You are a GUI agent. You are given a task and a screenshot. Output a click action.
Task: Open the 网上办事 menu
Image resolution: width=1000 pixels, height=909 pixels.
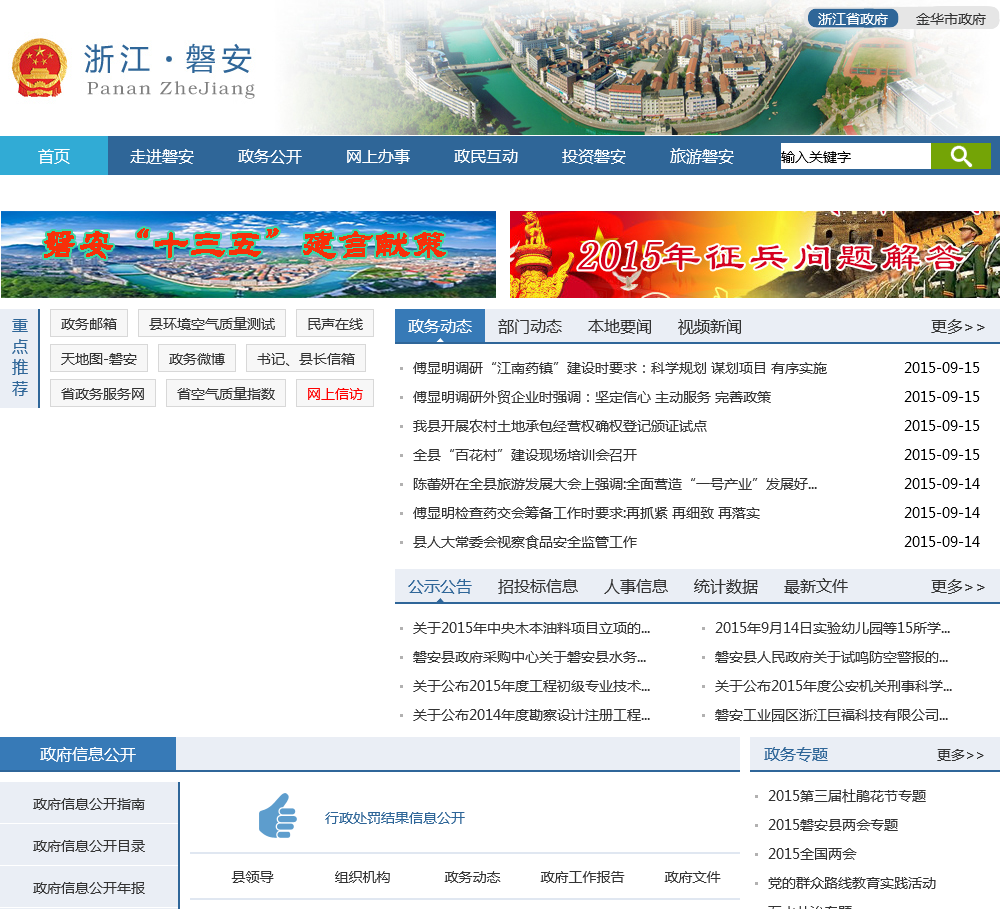tap(378, 156)
